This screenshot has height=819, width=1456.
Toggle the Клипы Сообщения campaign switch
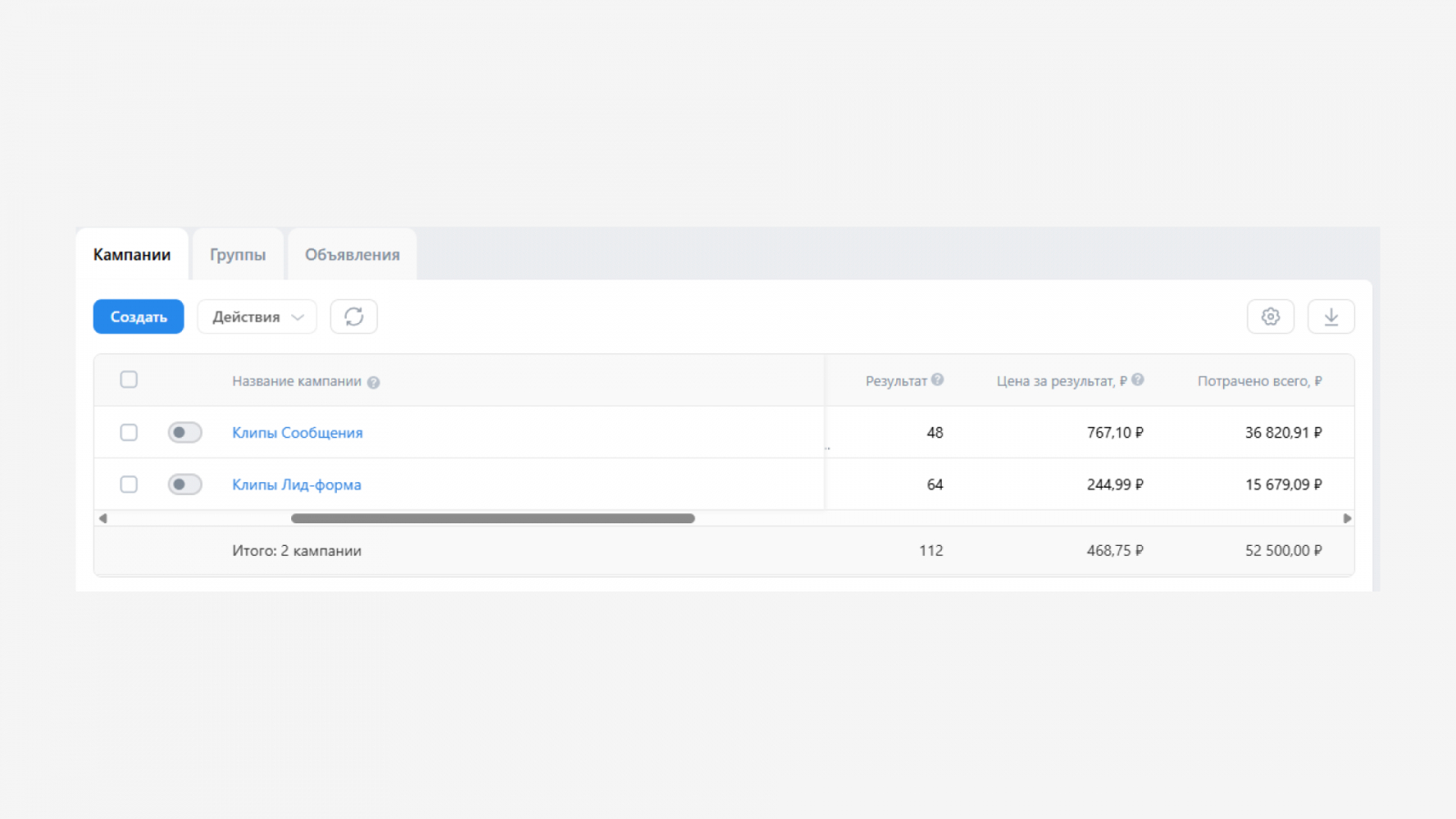[185, 432]
